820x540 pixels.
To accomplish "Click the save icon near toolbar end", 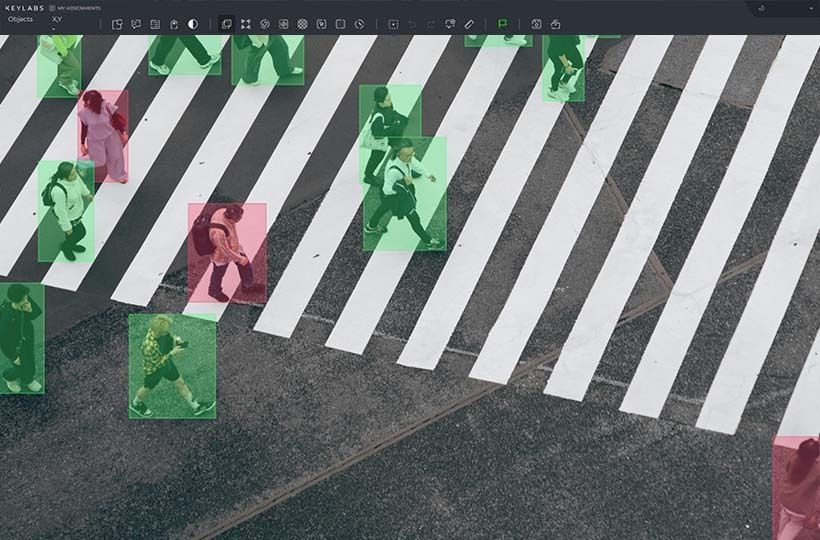I will point(536,24).
